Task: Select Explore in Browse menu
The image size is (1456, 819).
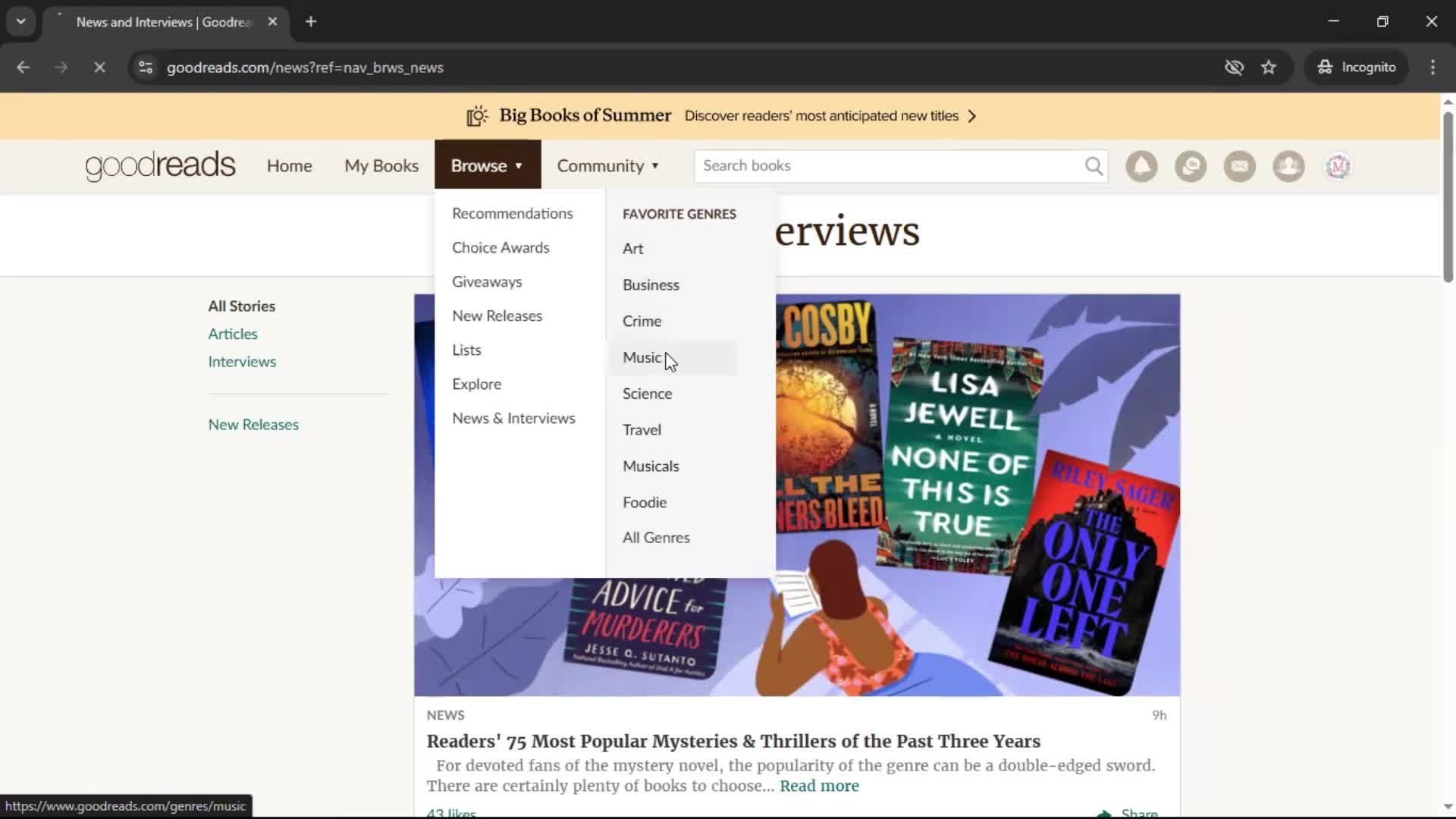Action: [x=476, y=384]
